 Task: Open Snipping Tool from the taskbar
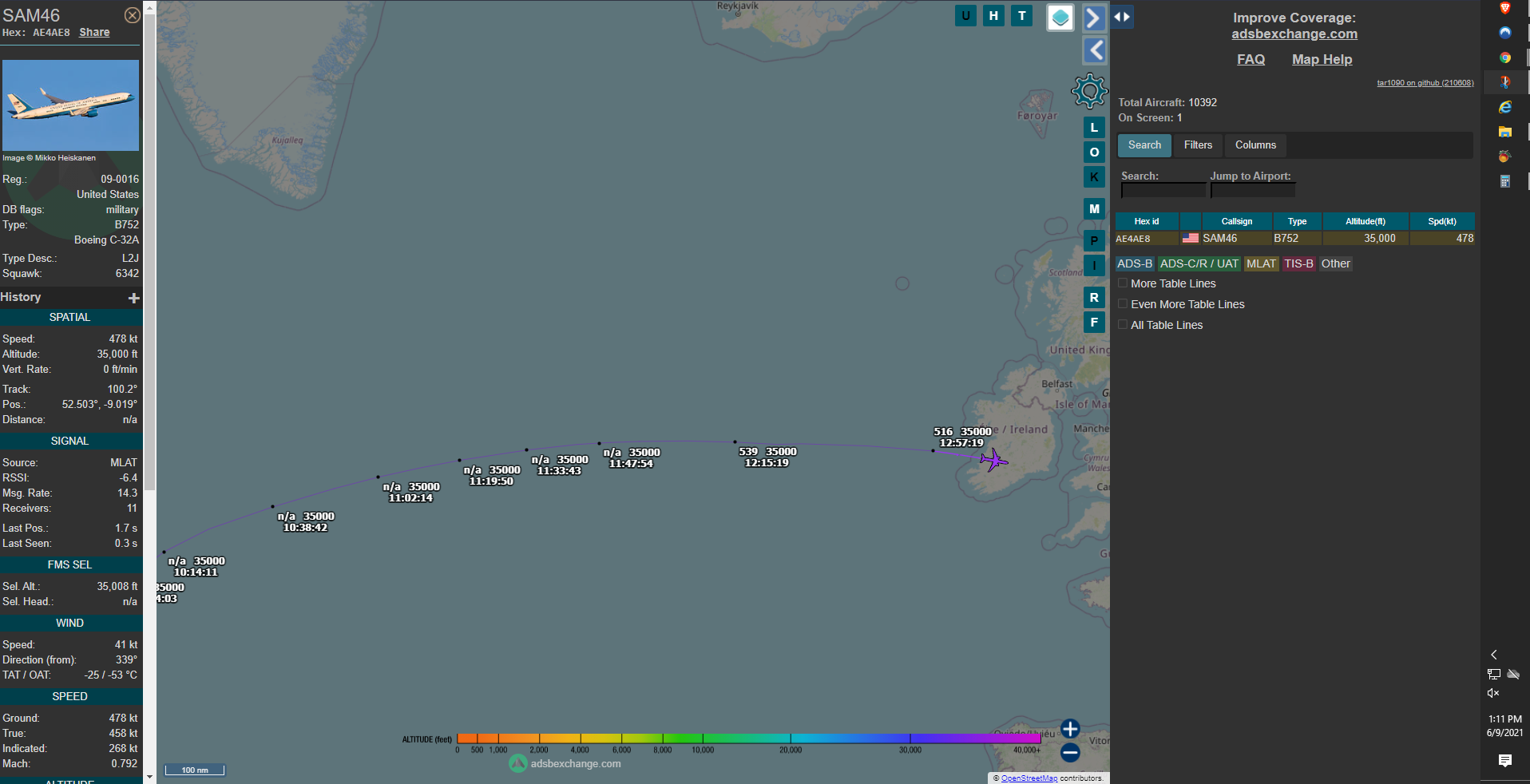(1505, 82)
